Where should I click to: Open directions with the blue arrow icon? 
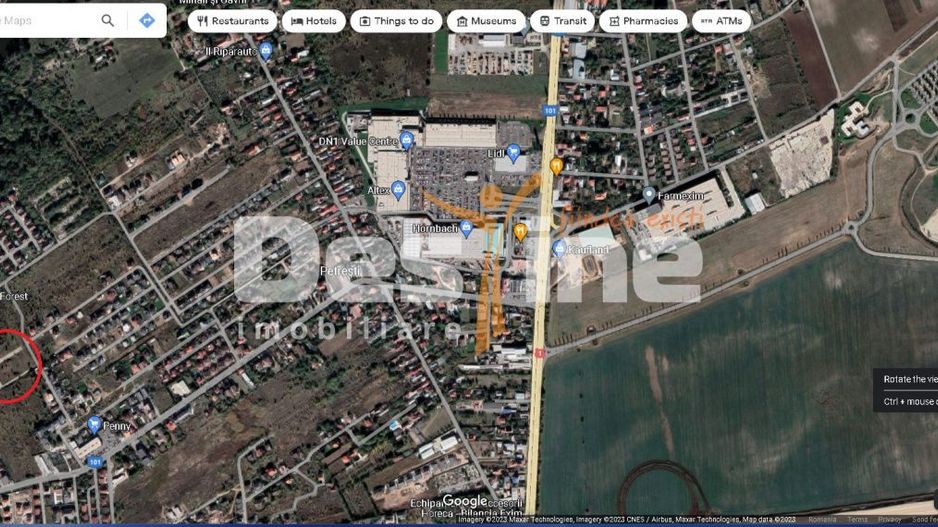pos(147,20)
